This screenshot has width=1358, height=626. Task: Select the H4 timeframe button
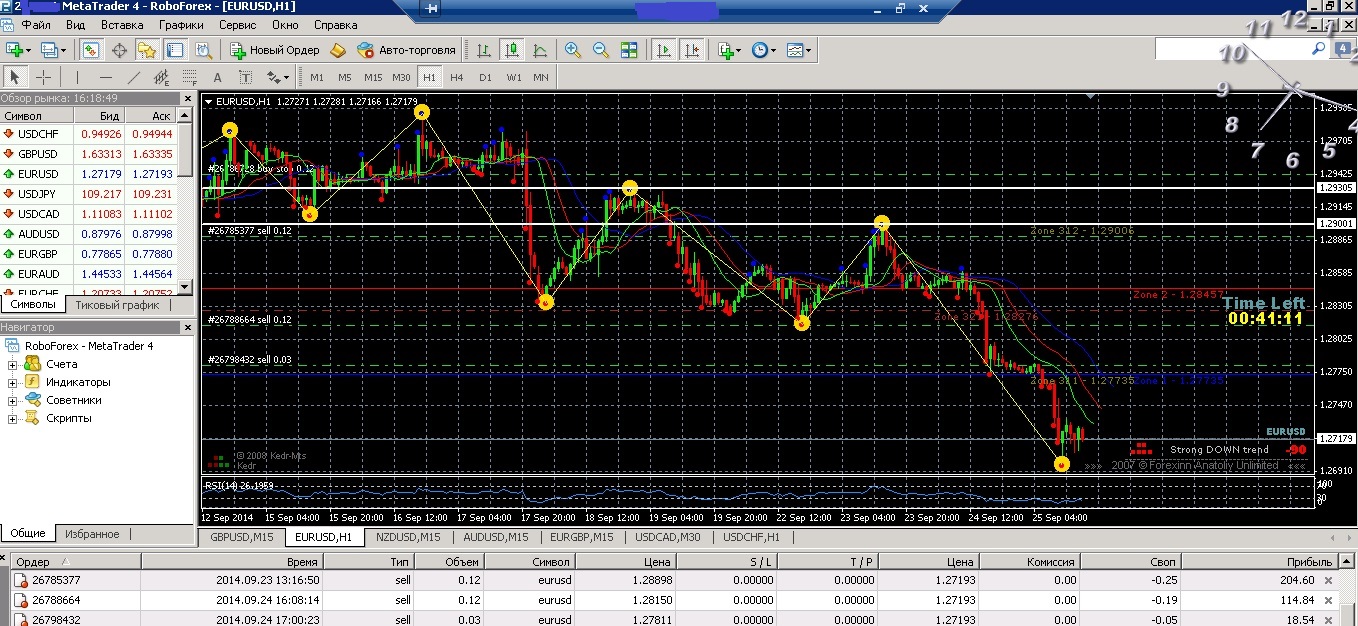457,77
